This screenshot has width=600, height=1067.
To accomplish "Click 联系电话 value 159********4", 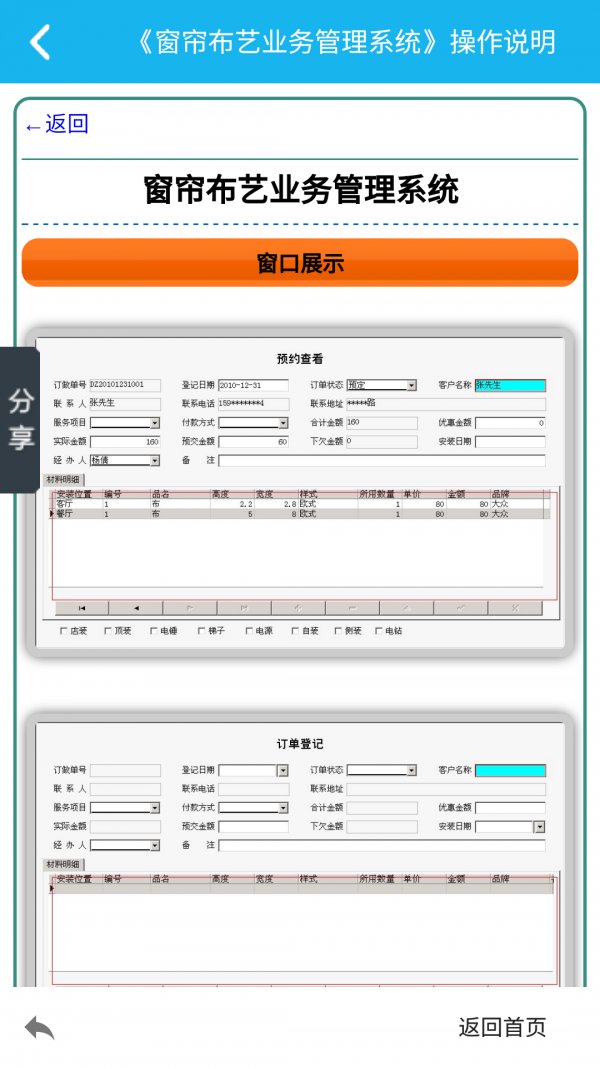I will click(253, 404).
